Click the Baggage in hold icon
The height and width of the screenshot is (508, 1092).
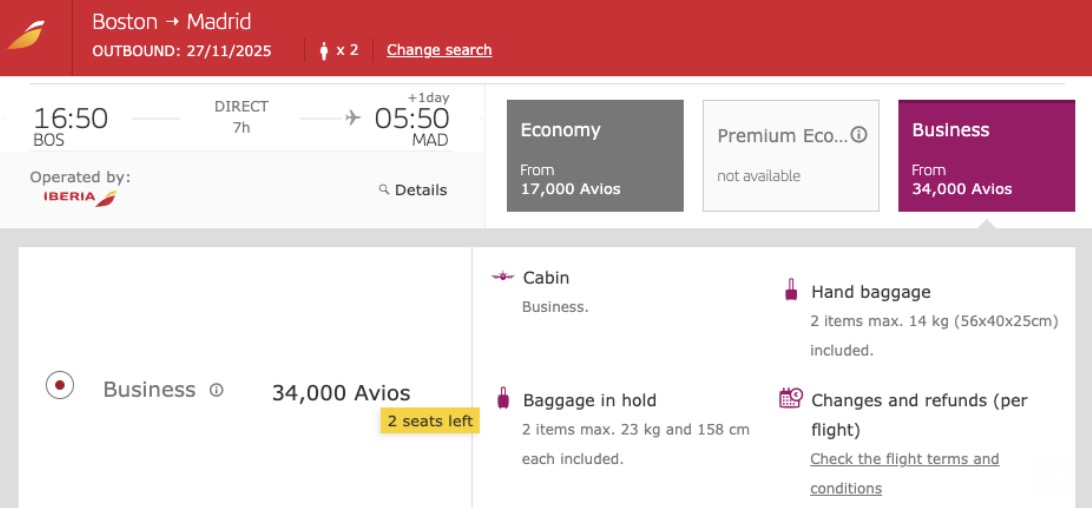pos(503,399)
